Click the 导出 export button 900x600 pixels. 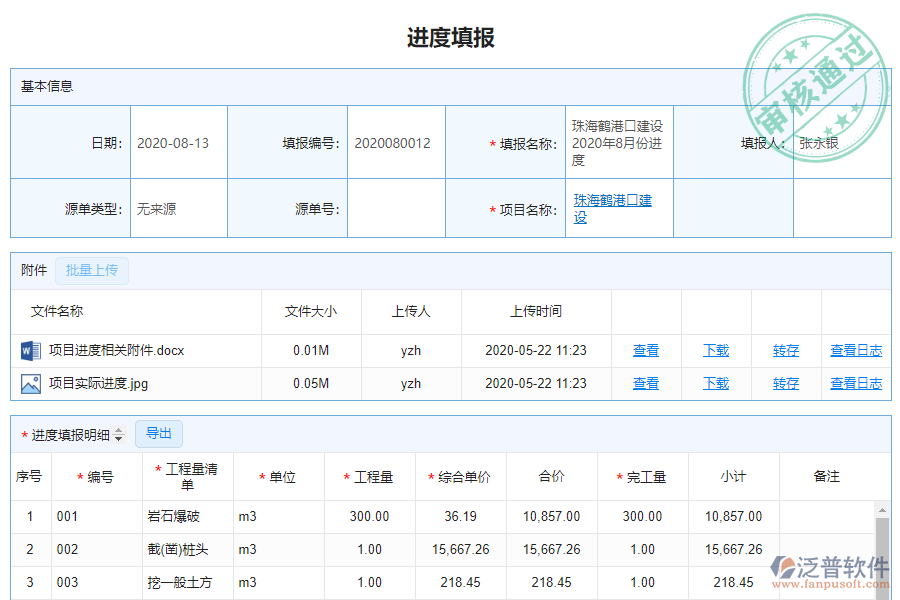158,433
